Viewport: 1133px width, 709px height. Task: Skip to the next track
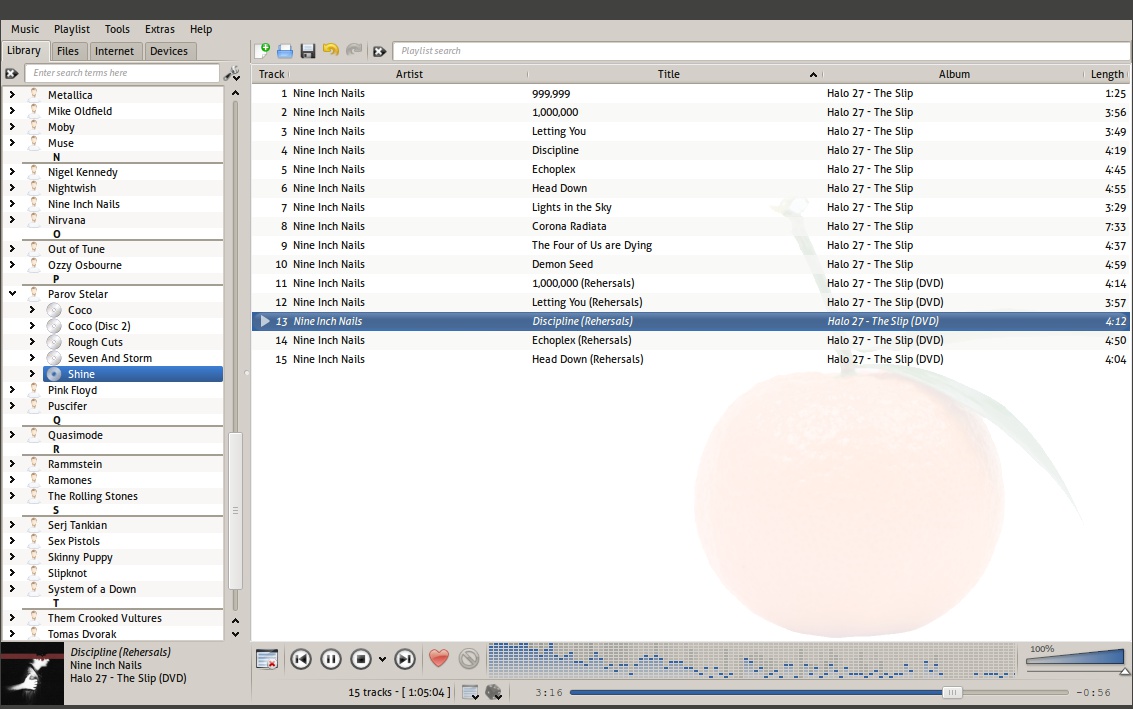(x=405, y=659)
